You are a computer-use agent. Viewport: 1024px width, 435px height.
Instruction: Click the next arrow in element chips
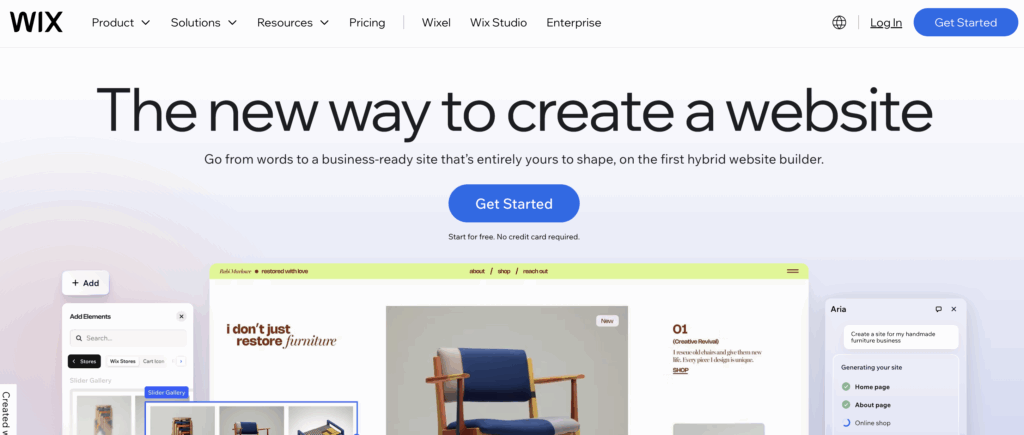pyautogui.click(x=181, y=361)
